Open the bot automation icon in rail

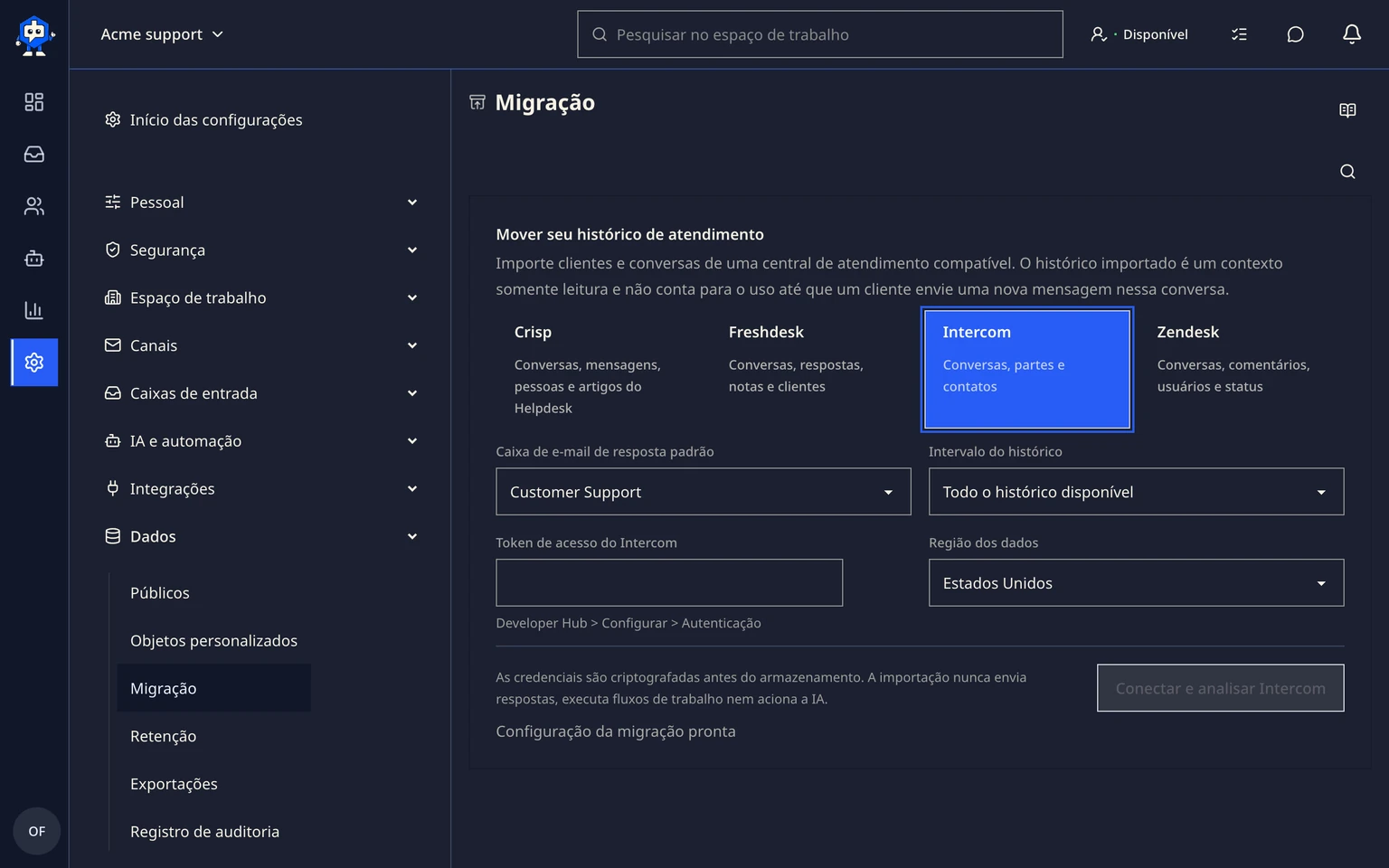34,259
